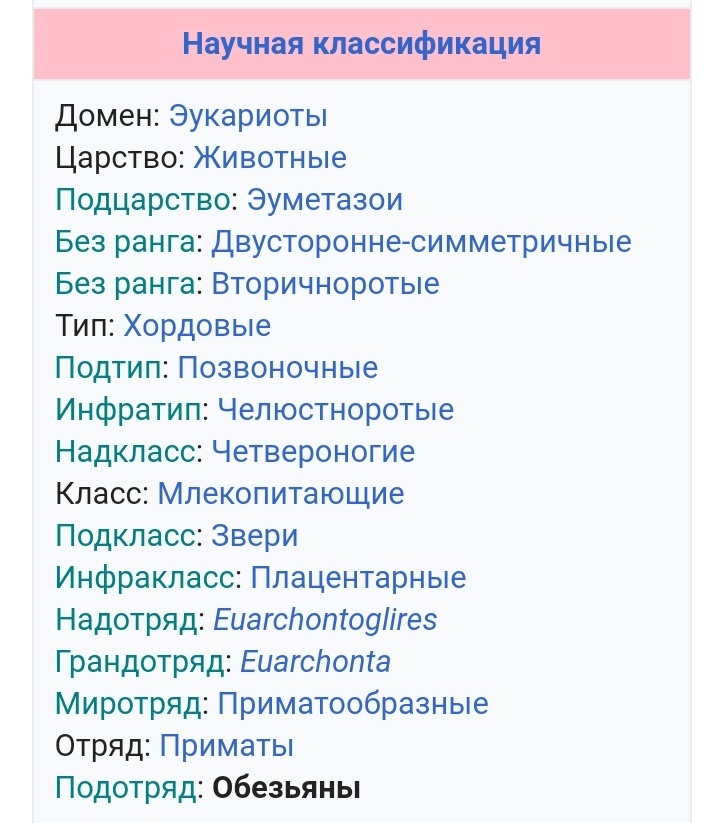Open the Euarchontoglires superorder link
This screenshot has width=720, height=823.
point(325,620)
